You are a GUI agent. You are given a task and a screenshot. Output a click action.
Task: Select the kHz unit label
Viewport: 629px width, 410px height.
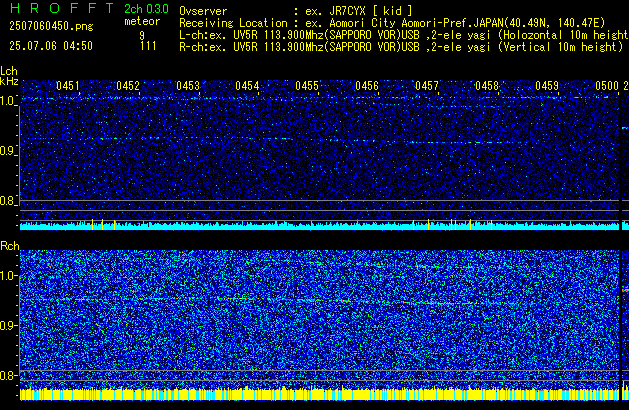coord(9,81)
